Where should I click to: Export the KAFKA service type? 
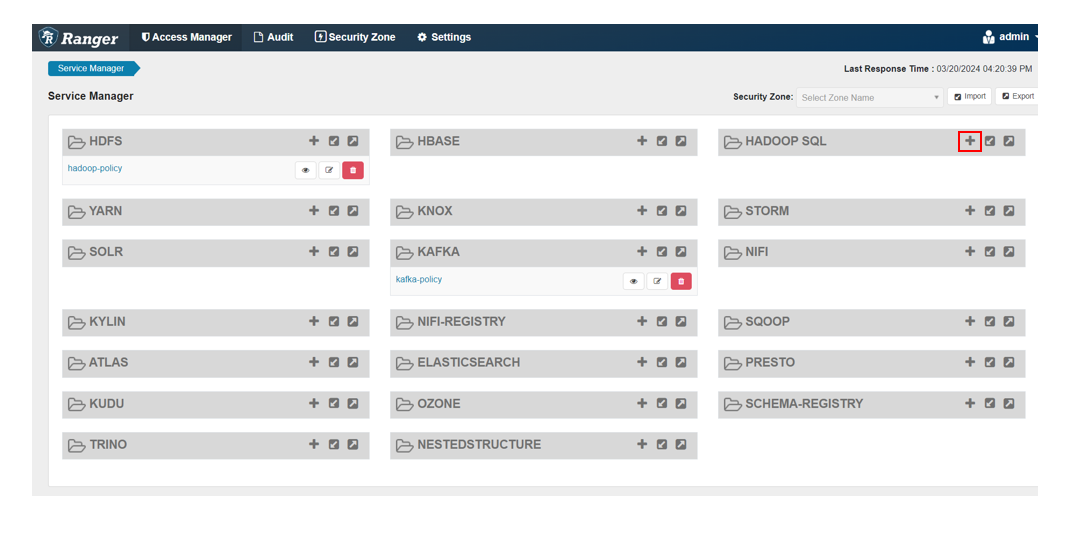(681, 252)
